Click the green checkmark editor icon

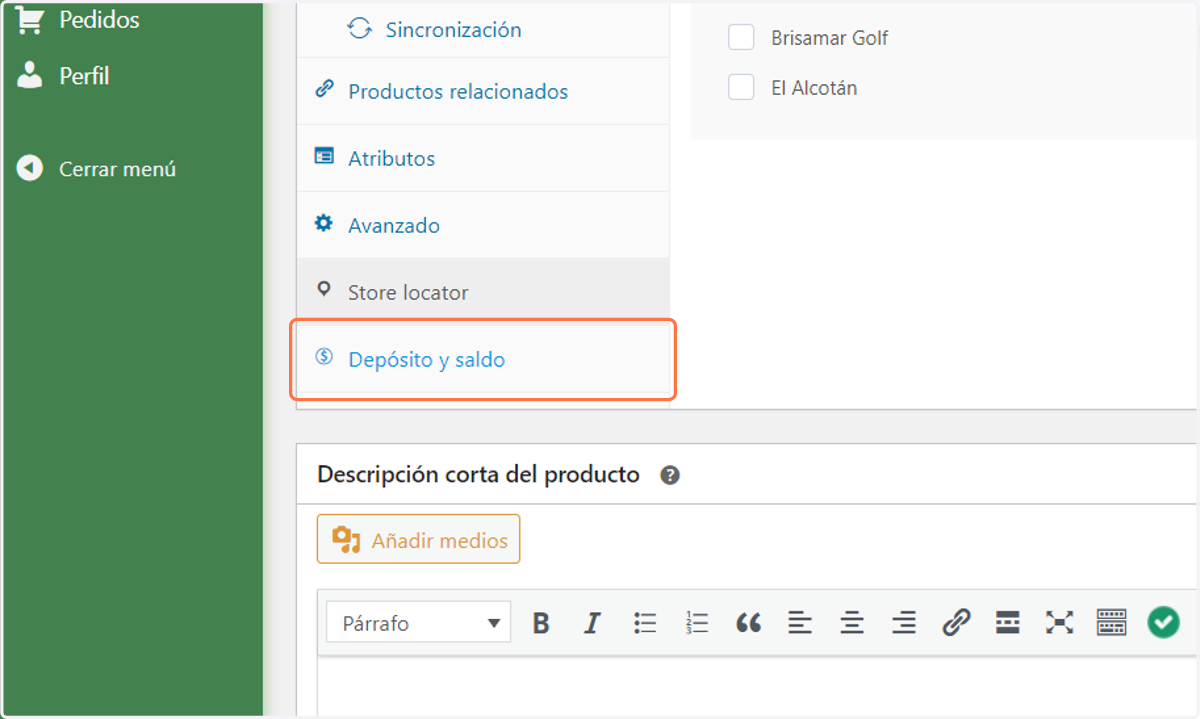(1163, 622)
